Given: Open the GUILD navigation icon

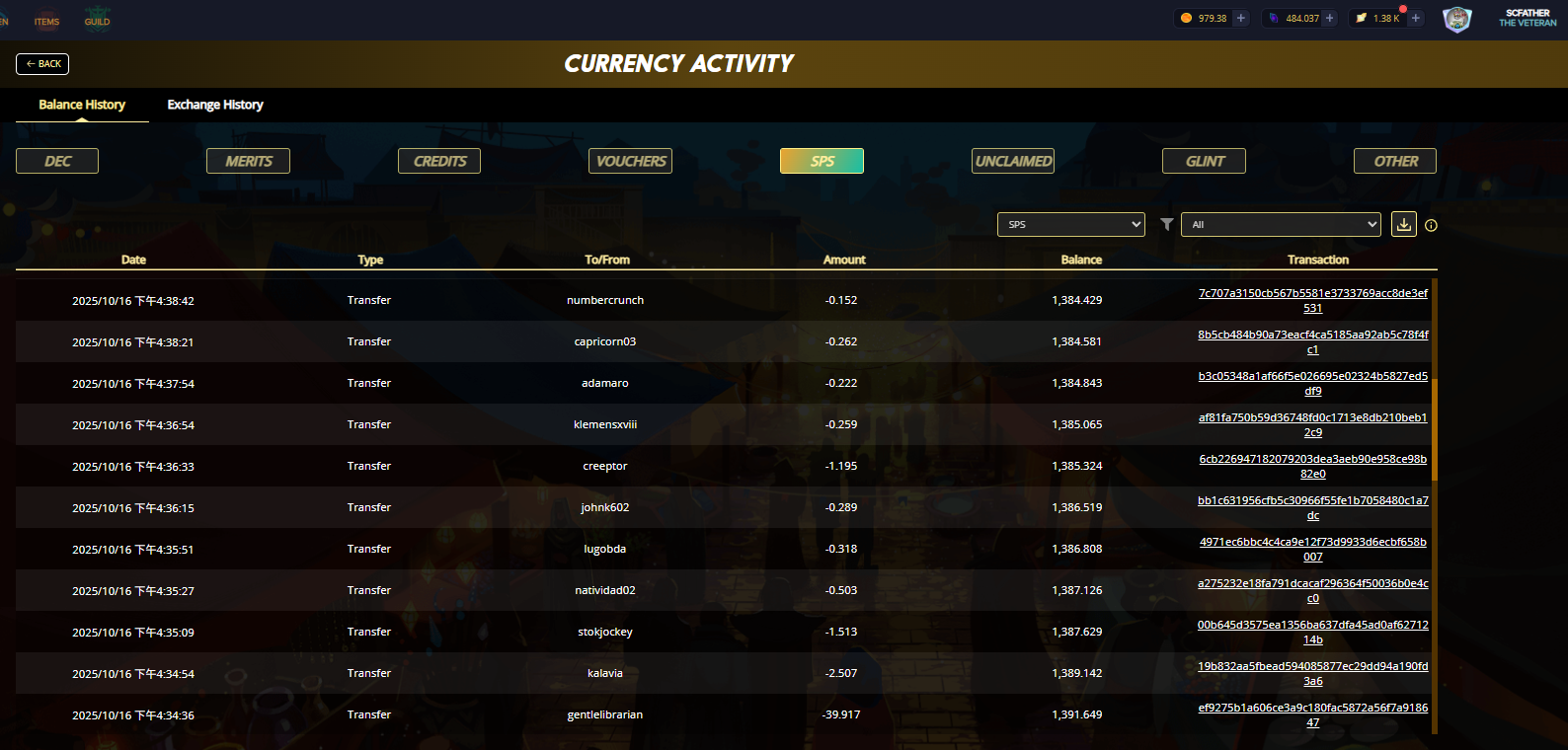Looking at the screenshot, I should [x=97, y=20].
